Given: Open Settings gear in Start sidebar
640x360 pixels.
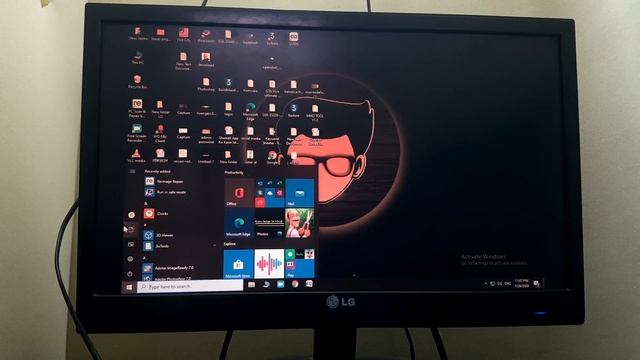Looking at the screenshot, I should tap(131, 259).
